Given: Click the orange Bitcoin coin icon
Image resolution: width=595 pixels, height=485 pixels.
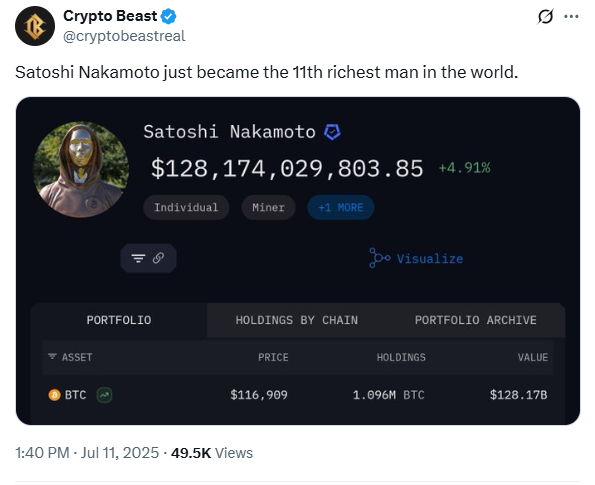Looking at the screenshot, I should pos(55,395).
